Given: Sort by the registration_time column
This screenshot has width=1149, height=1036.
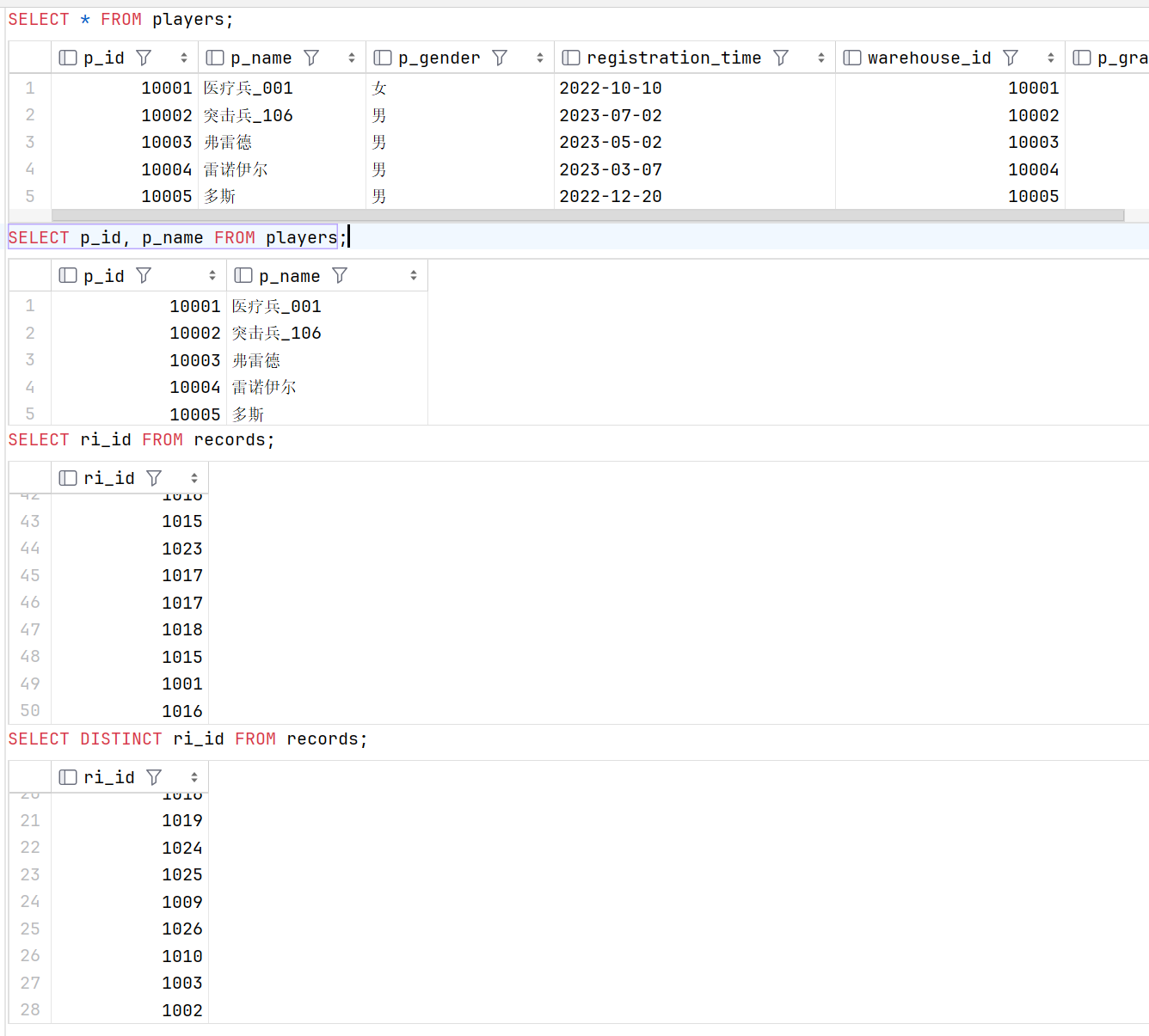Looking at the screenshot, I should click(821, 58).
